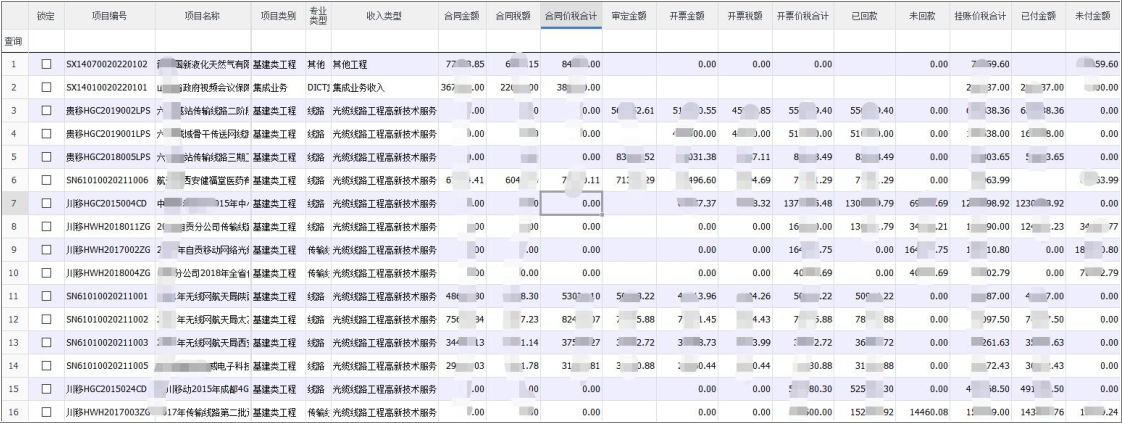
Task: Toggle the checkbox of row 川移HGC2015004CD
Action: (47, 203)
